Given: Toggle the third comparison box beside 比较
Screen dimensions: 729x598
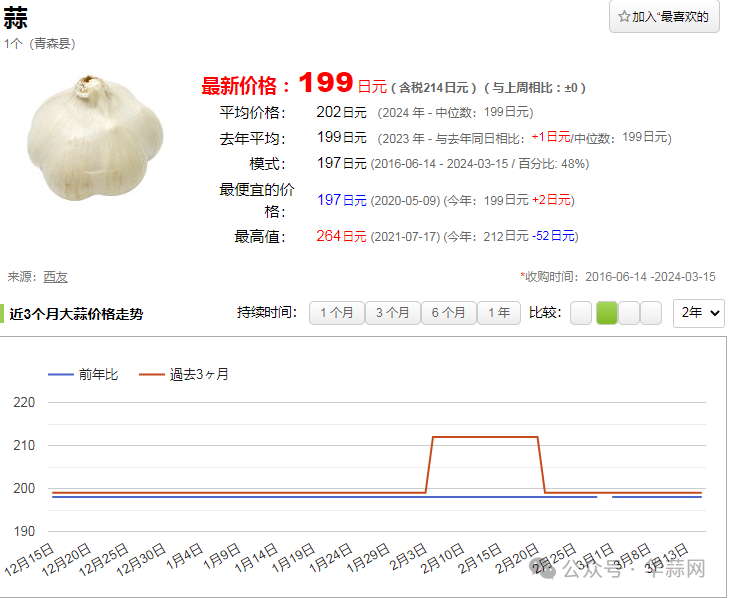Looking at the screenshot, I should [x=629, y=313].
